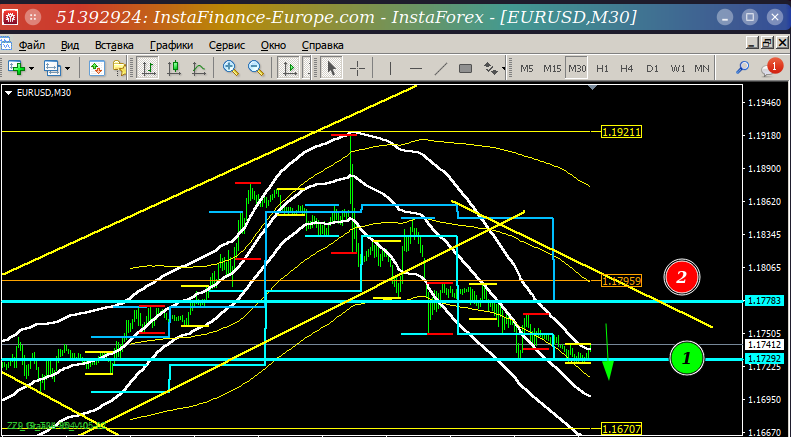Screen dimensions: 791x437
Task: Click the MetaTrader document icon left of Файл
Action: [x=5, y=44]
